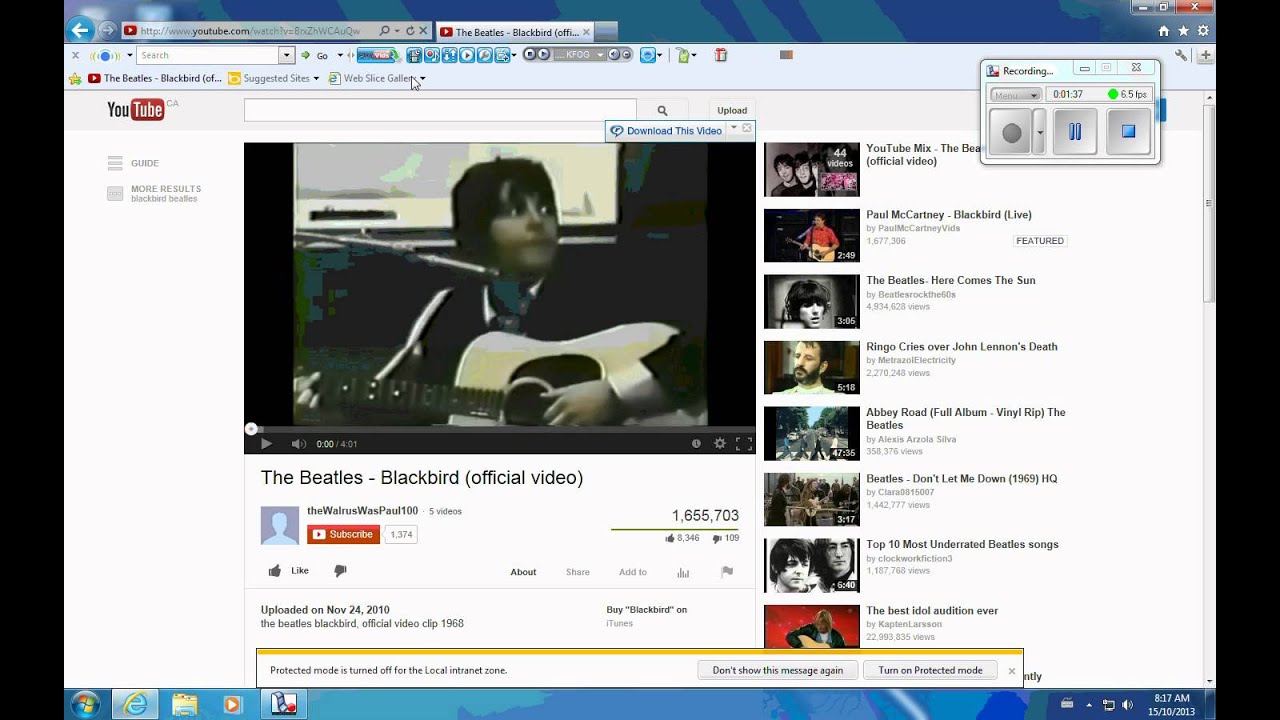Open video statistics bar chart icon
Screen dimensions: 1280x720
683,572
